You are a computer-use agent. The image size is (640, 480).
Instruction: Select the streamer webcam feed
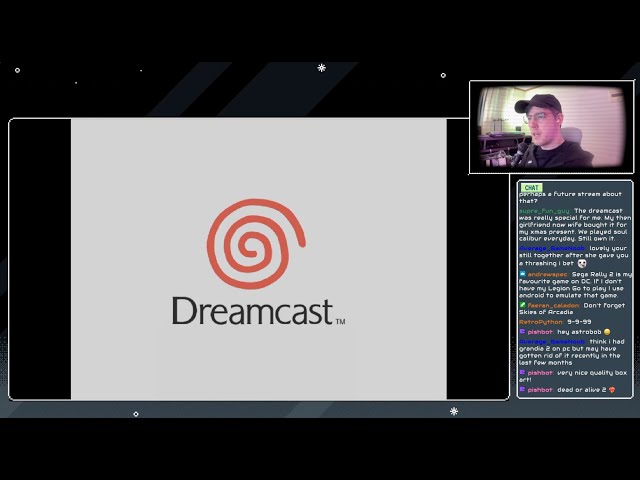pos(551,127)
